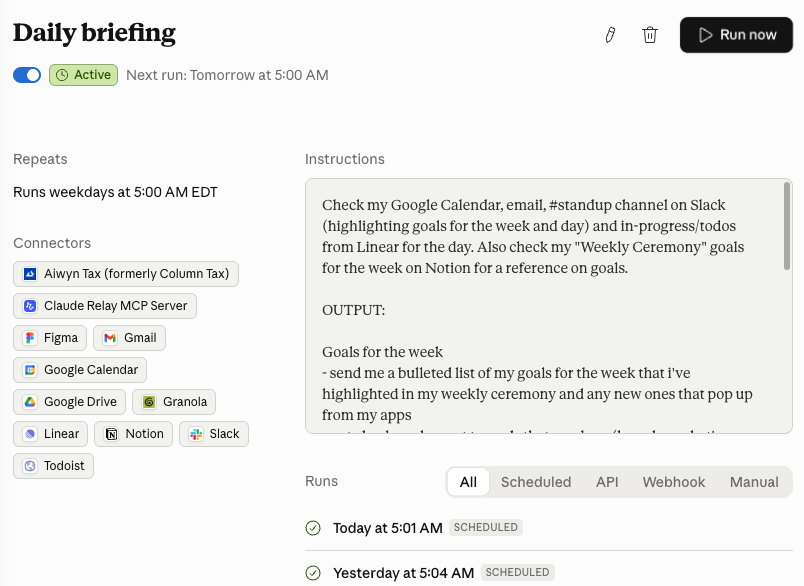The width and height of the screenshot is (804, 586).
Task: Click the Gmail connector icon
Action: tap(111, 338)
